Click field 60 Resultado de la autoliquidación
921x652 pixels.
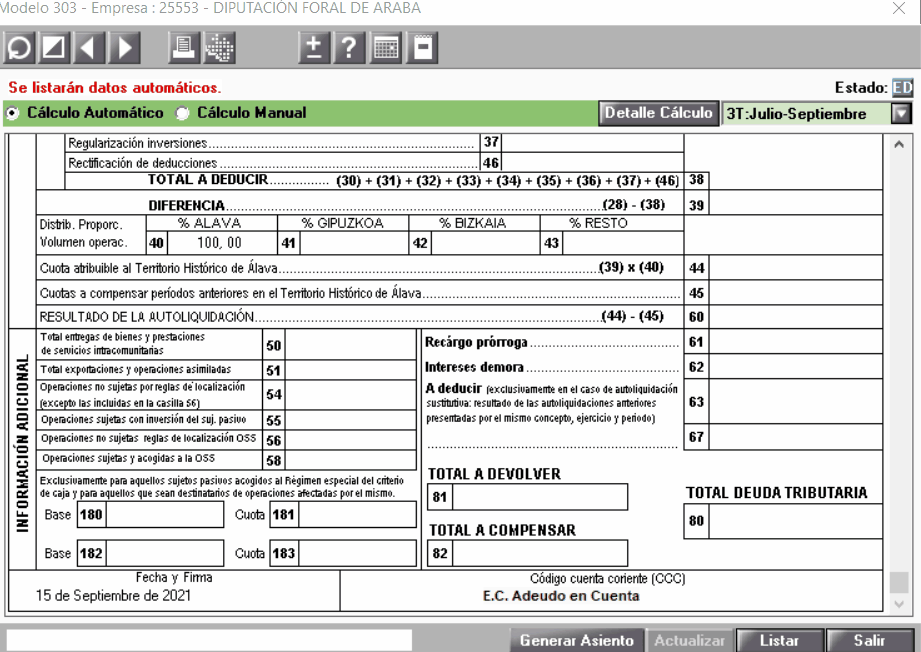[x=795, y=317]
